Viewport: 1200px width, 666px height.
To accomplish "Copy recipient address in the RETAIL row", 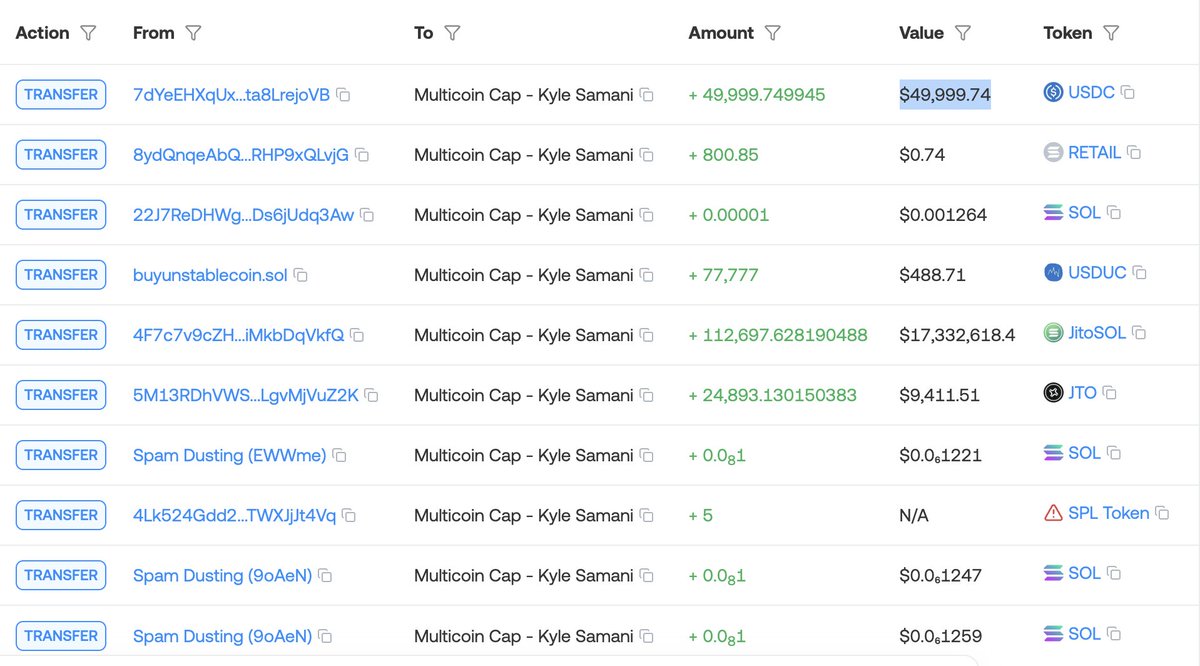I will (x=647, y=155).
